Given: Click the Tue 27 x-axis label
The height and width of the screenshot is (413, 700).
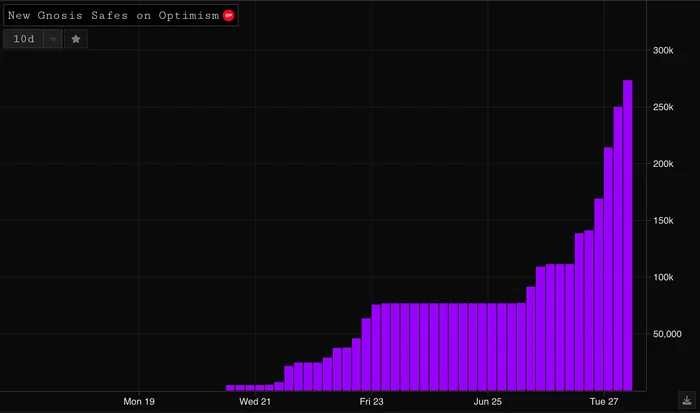Looking at the screenshot, I should (x=604, y=401).
